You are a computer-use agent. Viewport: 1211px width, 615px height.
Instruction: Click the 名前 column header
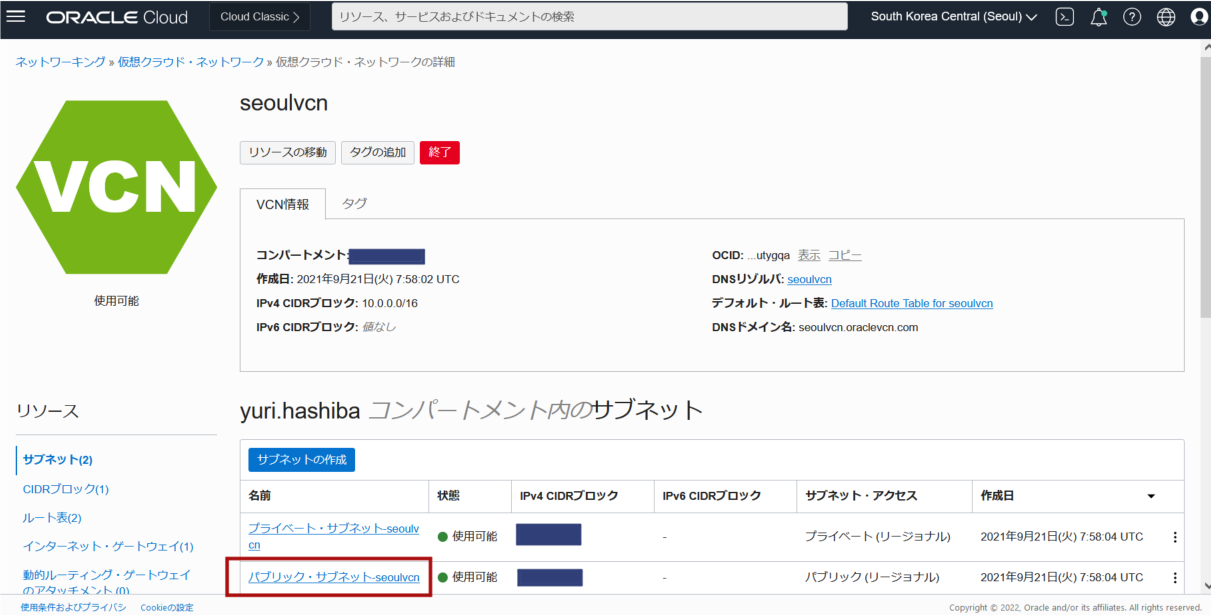(x=260, y=496)
